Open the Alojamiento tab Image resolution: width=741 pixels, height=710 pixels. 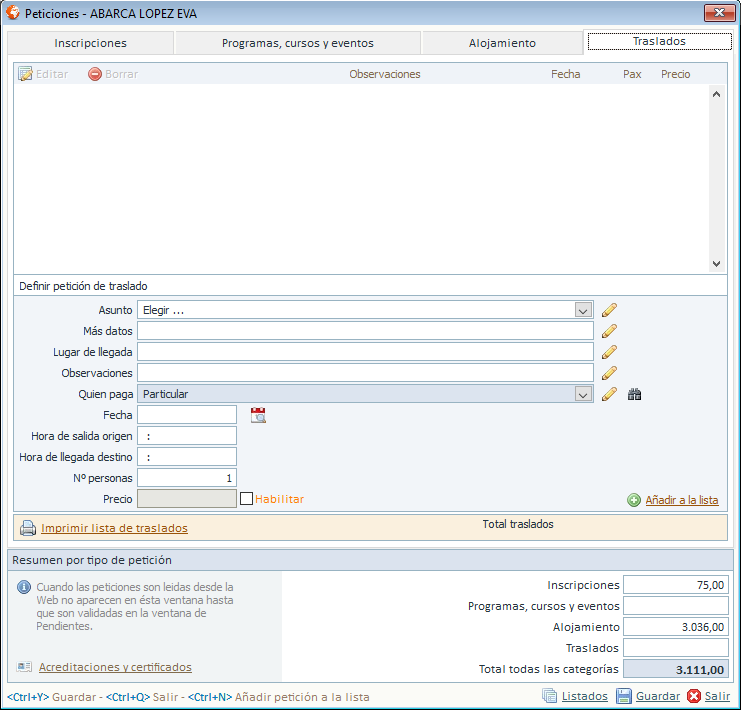point(502,43)
